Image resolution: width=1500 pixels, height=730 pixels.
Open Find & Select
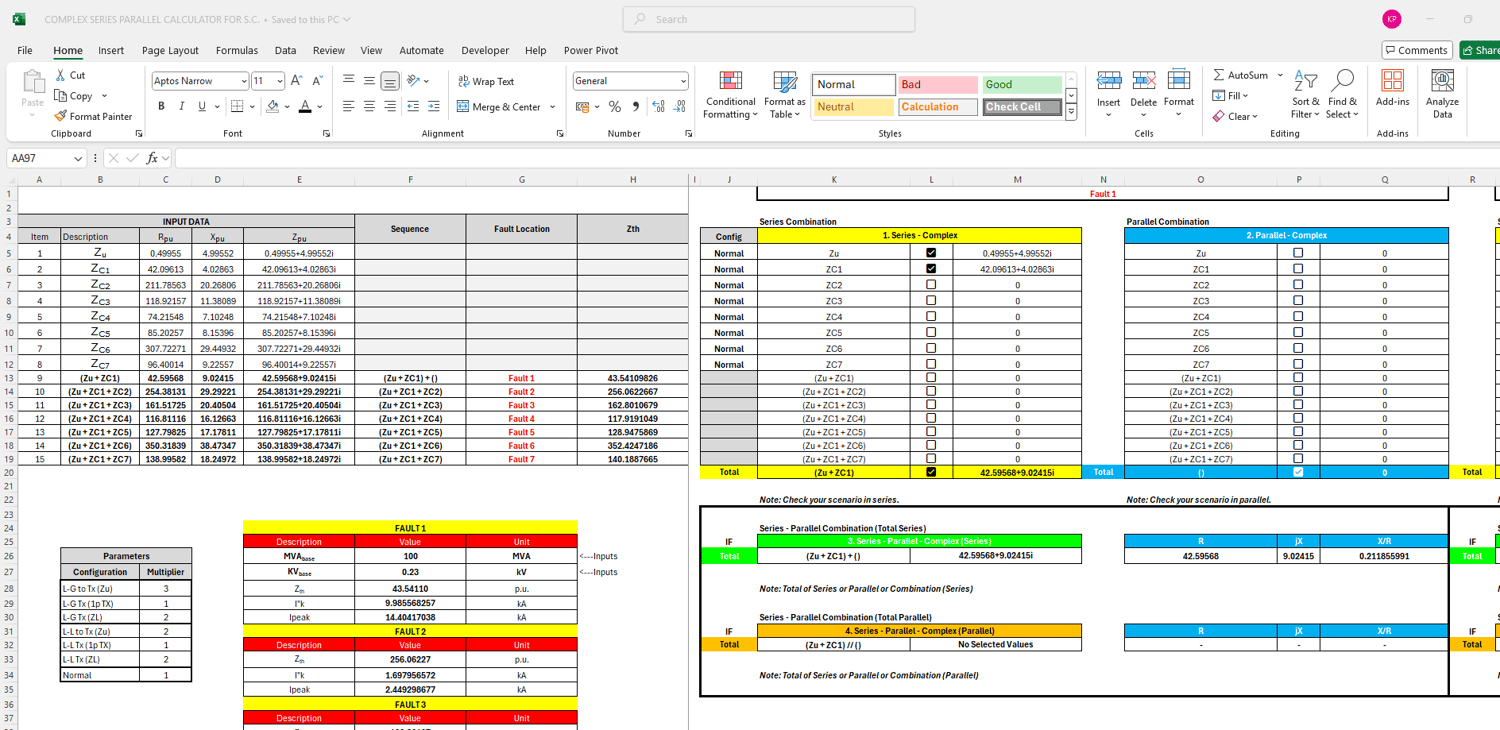coord(1343,94)
